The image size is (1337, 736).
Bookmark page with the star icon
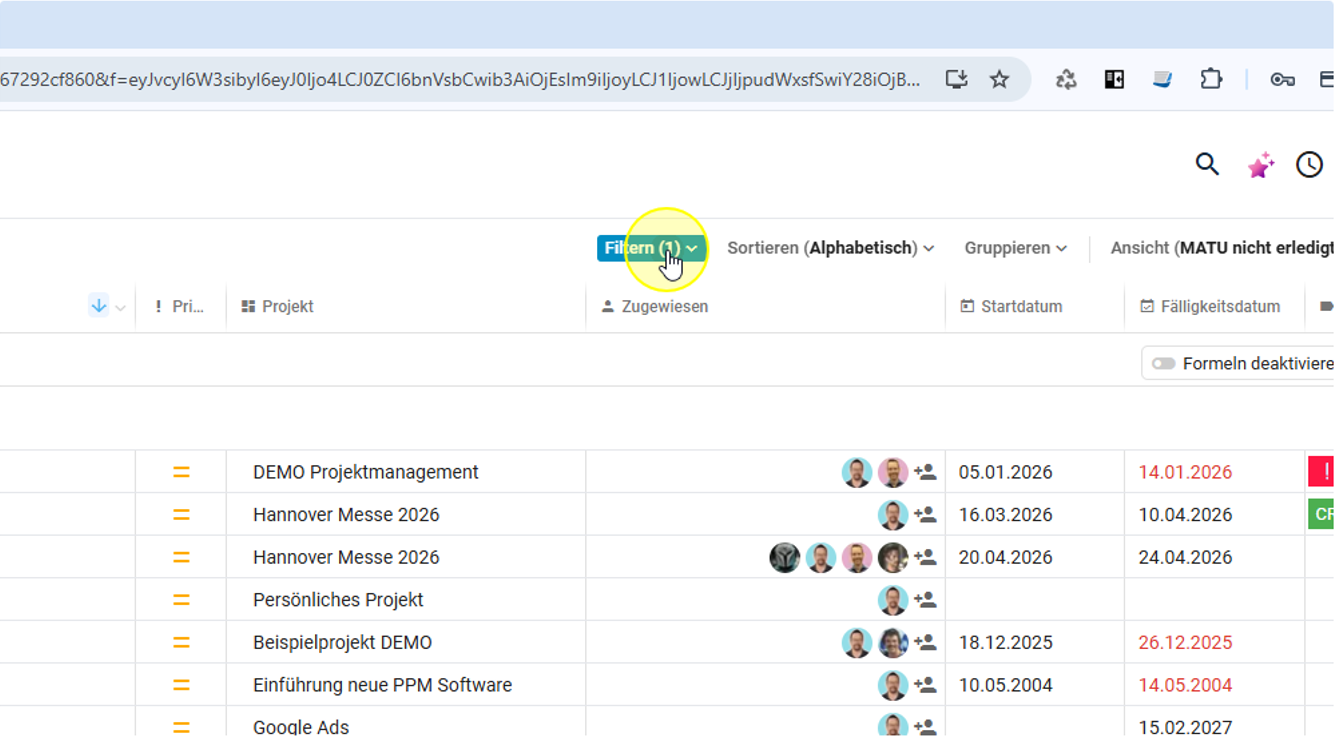pyautogui.click(x=999, y=80)
